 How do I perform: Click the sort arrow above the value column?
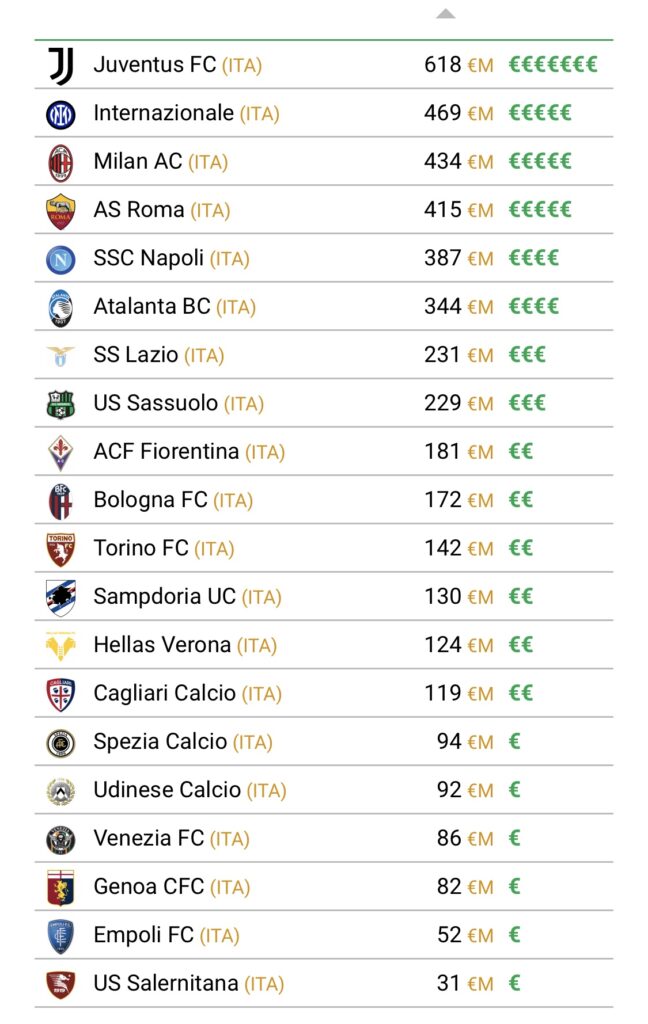click(x=446, y=14)
